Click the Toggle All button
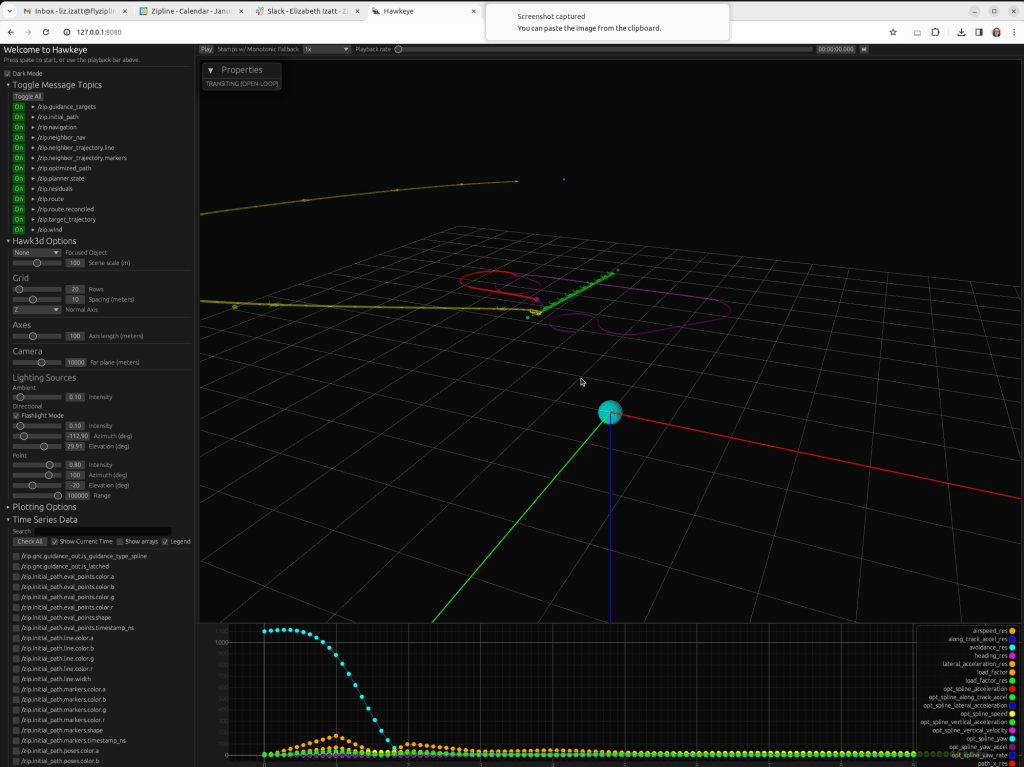The height and width of the screenshot is (767, 1024). coord(28,96)
